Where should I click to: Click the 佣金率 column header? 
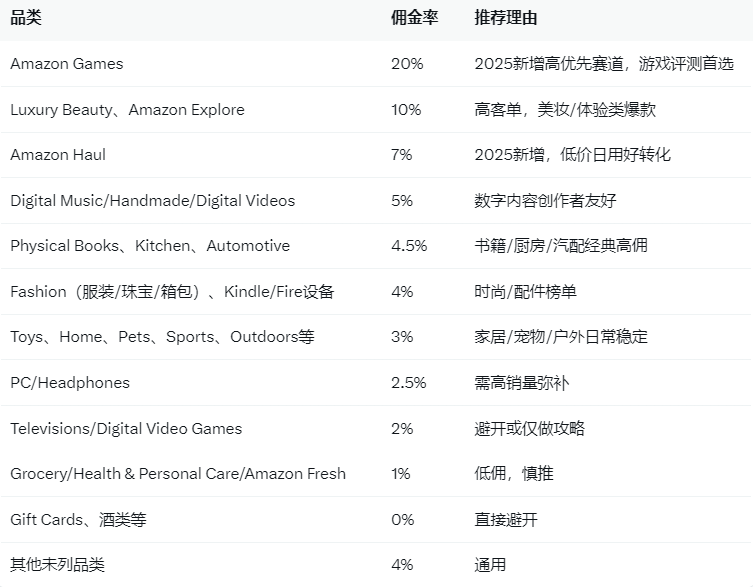click(x=411, y=18)
